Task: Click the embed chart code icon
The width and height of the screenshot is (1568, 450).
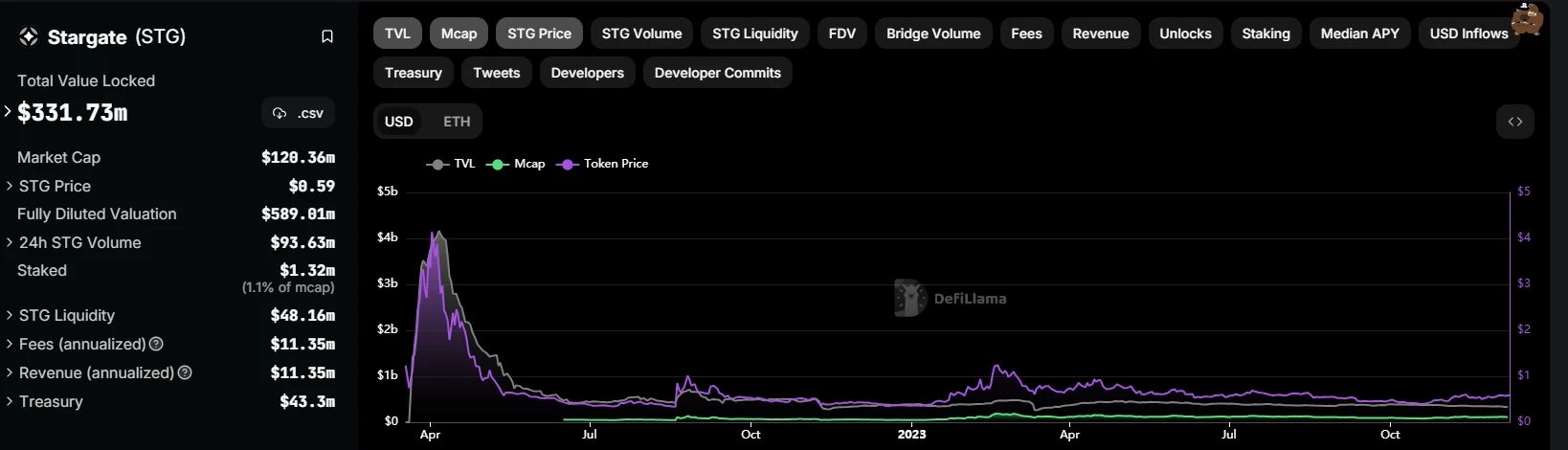Action: pyautogui.click(x=1514, y=122)
